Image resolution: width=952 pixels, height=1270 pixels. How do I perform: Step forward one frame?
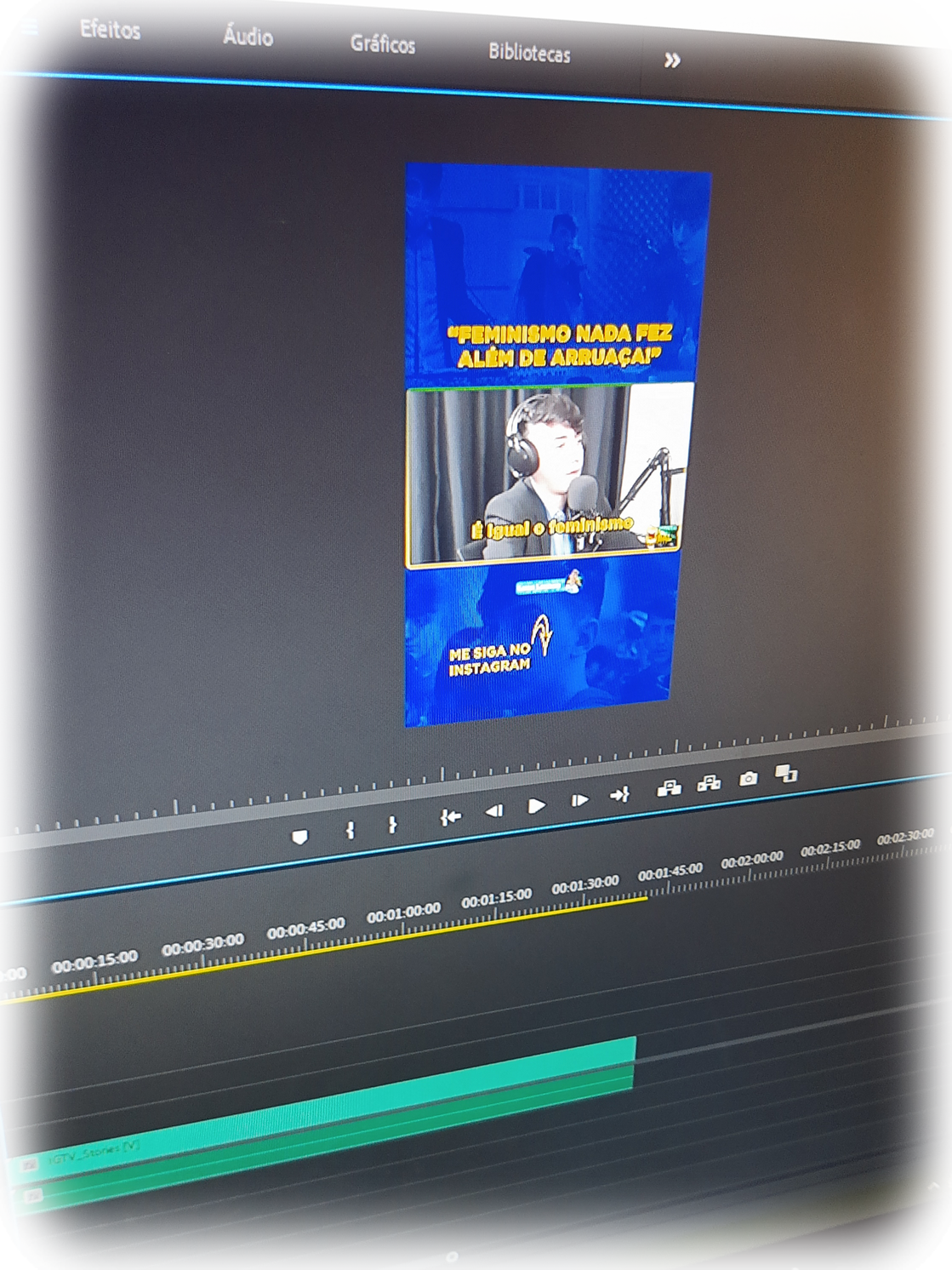click(579, 800)
